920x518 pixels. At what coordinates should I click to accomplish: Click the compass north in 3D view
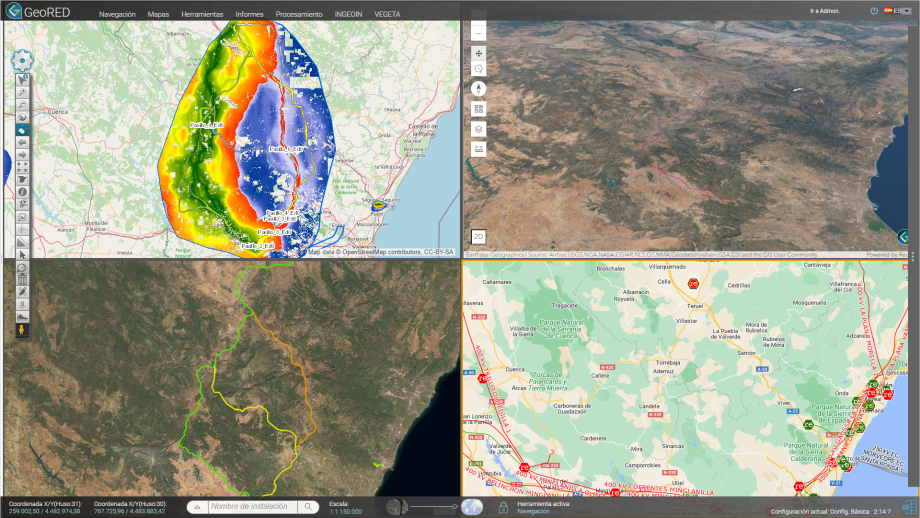pyautogui.click(x=479, y=89)
